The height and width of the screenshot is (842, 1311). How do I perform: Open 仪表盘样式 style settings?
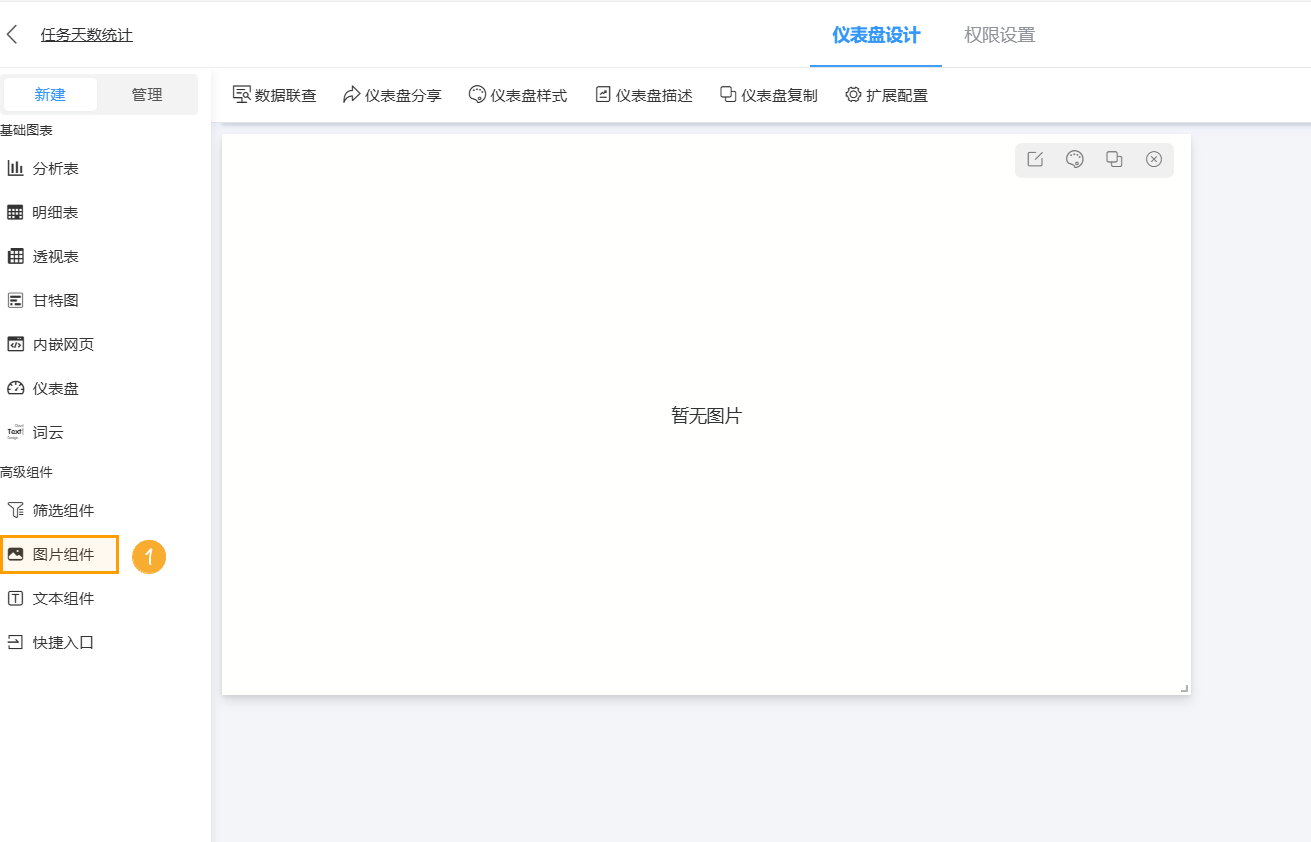pyautogui.click(x=518, y=94)
